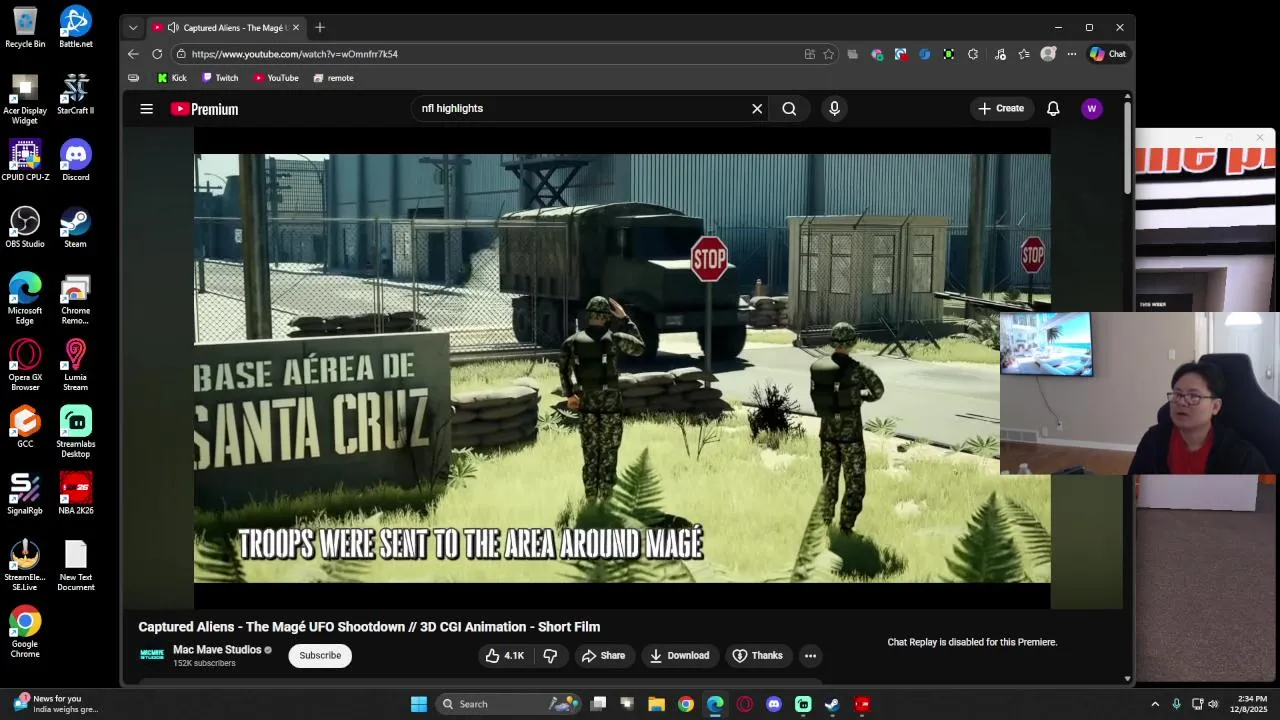Add page to favorites star
Viewport: 1280px width, 720px height.
pos(828,54)
